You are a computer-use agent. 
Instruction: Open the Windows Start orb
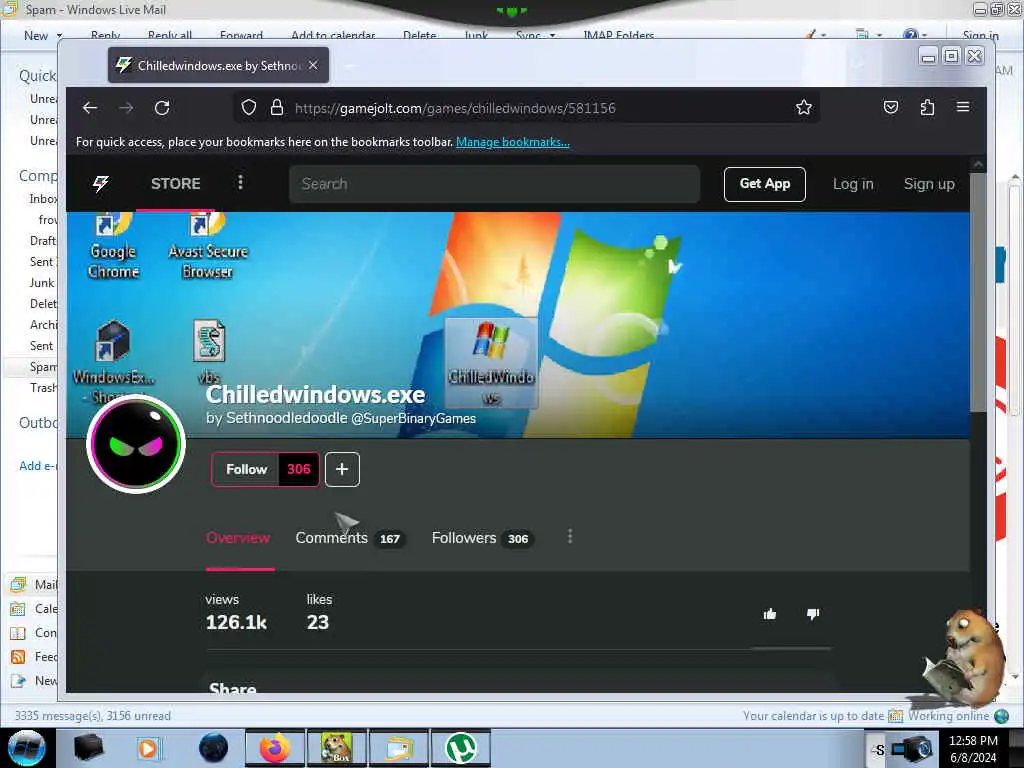point(27,748)
